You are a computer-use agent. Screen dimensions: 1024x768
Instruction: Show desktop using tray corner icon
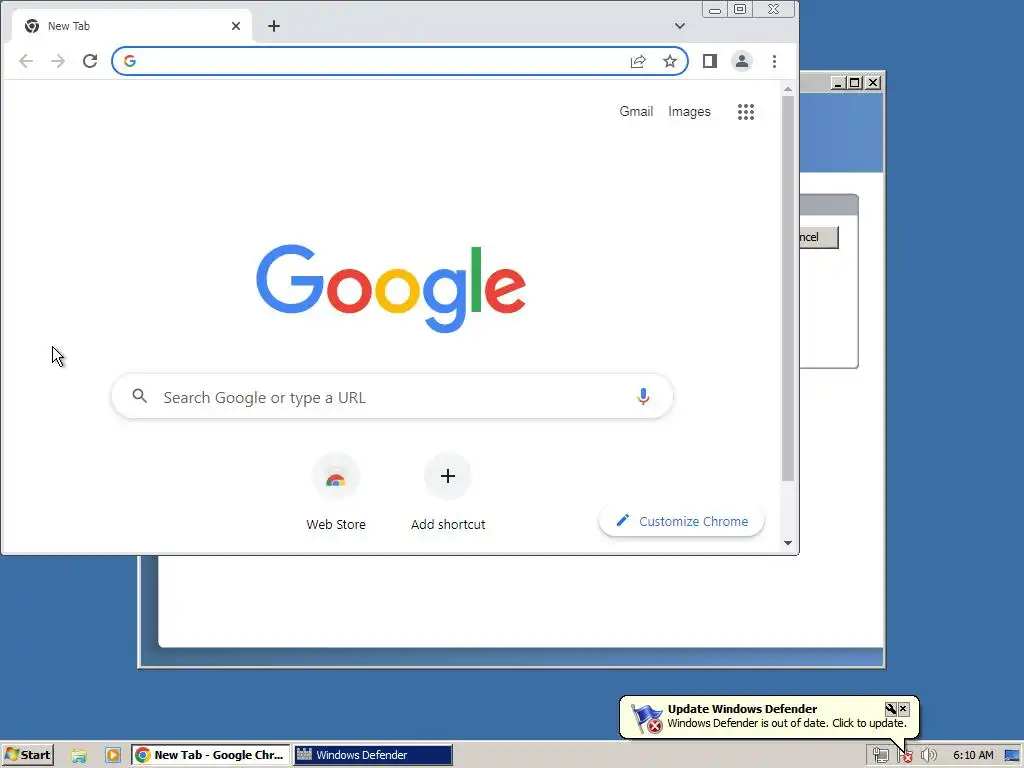click(x=1012, y=756)
